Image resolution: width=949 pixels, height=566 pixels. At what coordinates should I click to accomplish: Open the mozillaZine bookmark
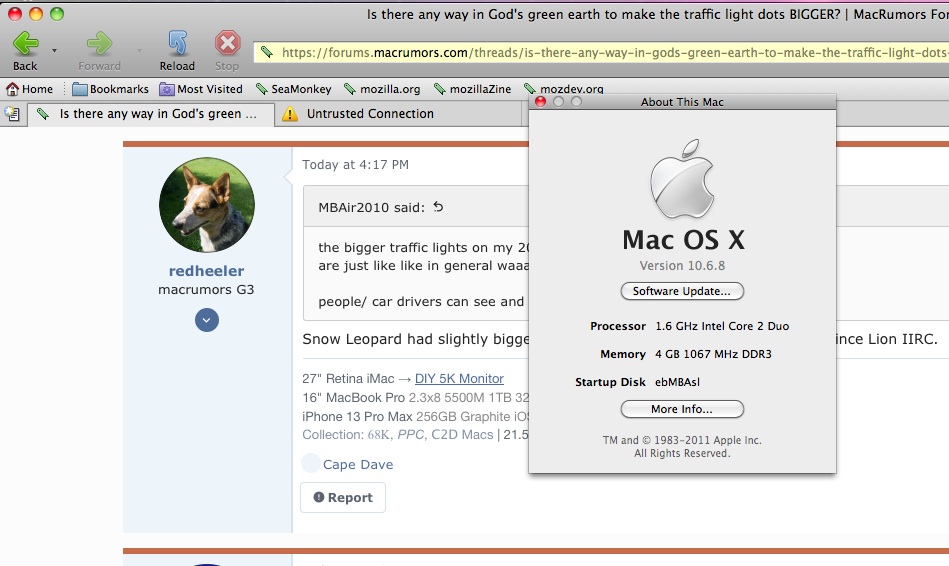tap(473, 89)
